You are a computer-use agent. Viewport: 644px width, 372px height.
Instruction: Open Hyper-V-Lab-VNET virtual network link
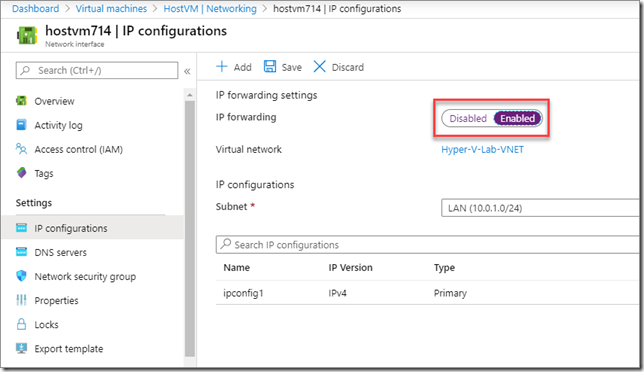pyautogui.click(x=482, y=149)
